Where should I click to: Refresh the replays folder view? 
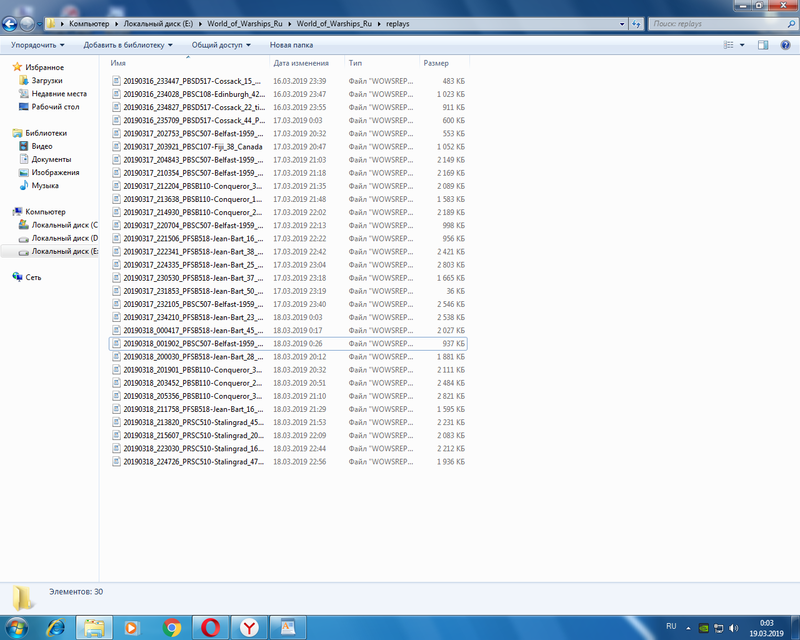coord(636,24)
